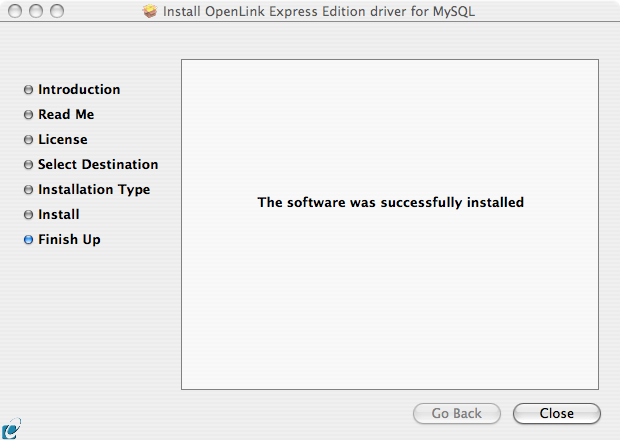Image resolution: width=620 pixels, height=440 pixels.
Task: Click the successfully installed message text
Action: [x=391, y=202]
